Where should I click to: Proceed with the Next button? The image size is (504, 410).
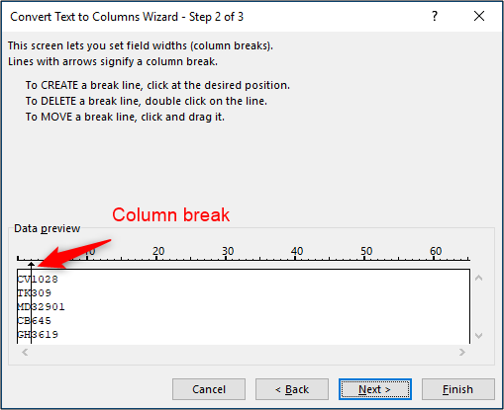click(x=375, y=389)
